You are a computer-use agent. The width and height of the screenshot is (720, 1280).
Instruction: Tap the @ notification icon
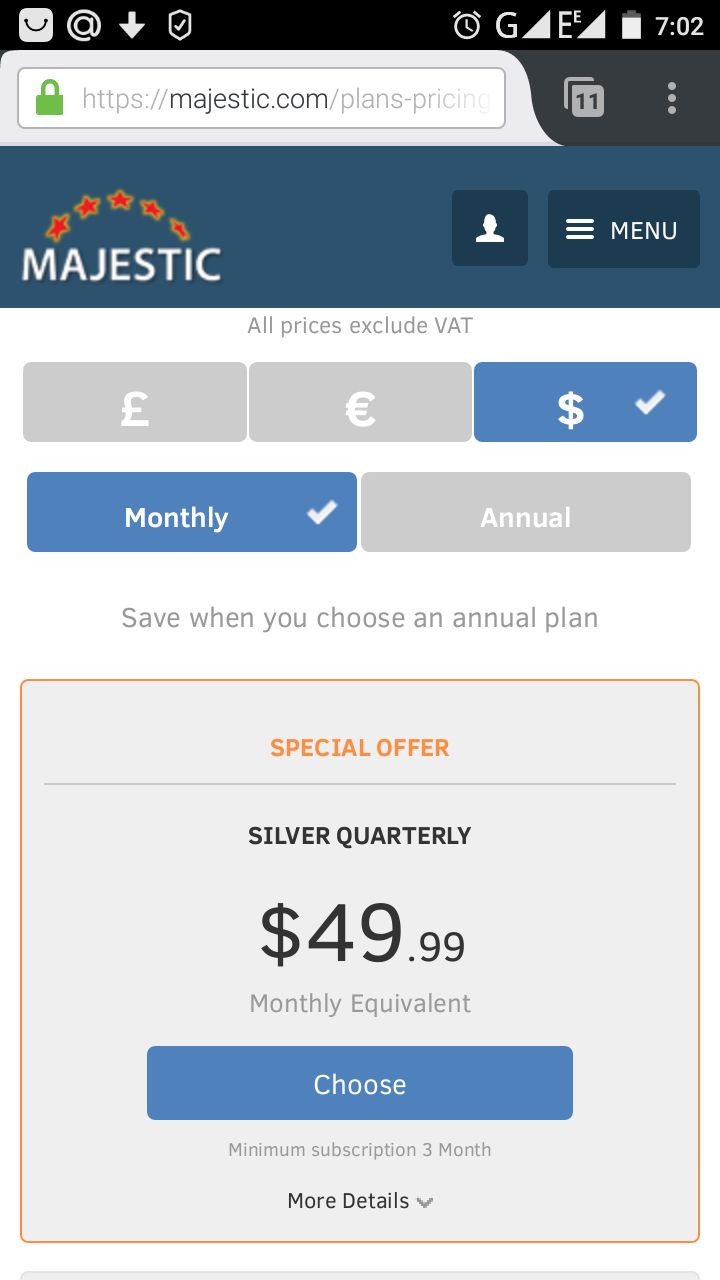tap(84, 25)
